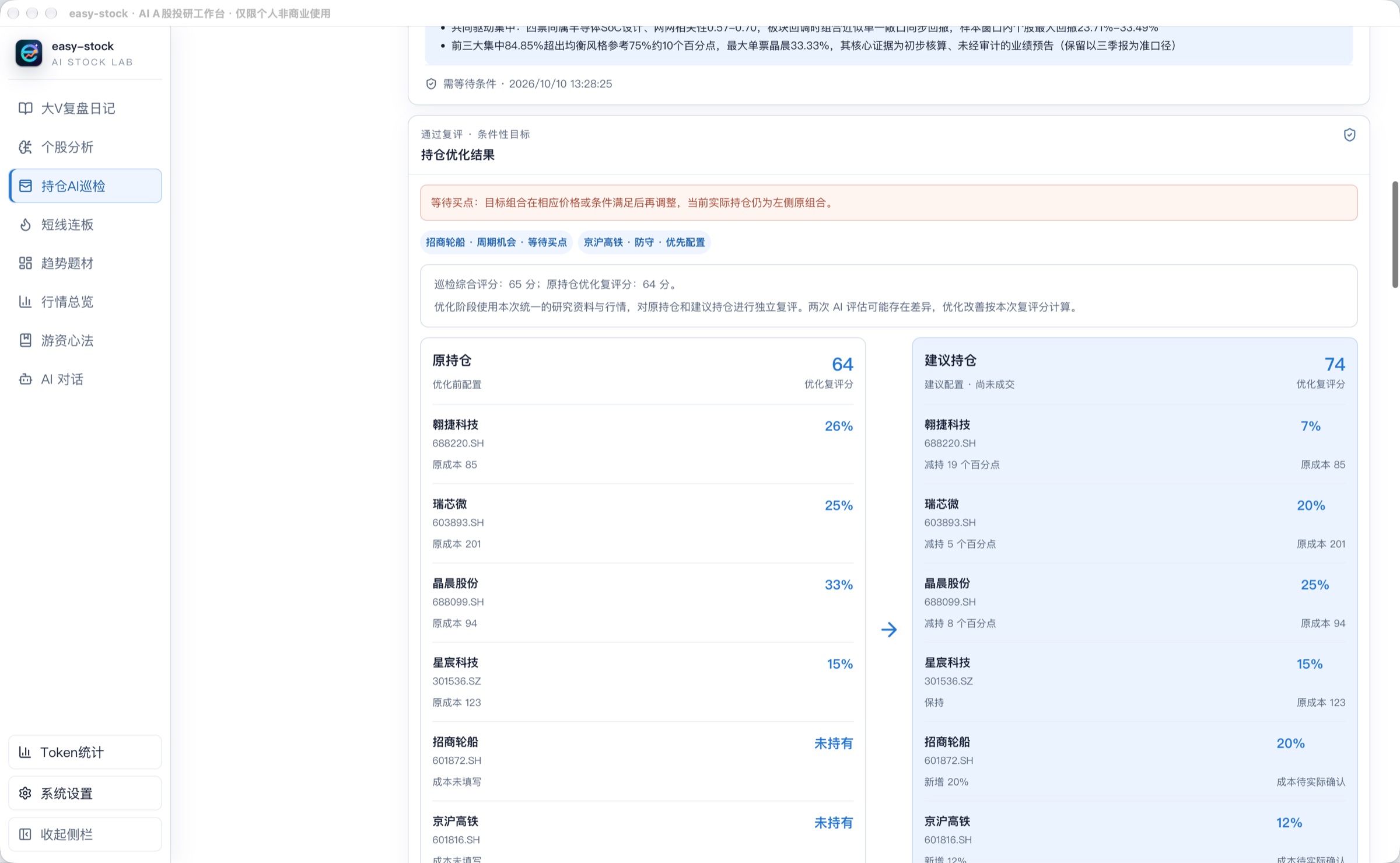Open 大V复盘日记 menu item
This screenshot has height=863, width=1400.
pyautogui.click(x=85, y=109)
